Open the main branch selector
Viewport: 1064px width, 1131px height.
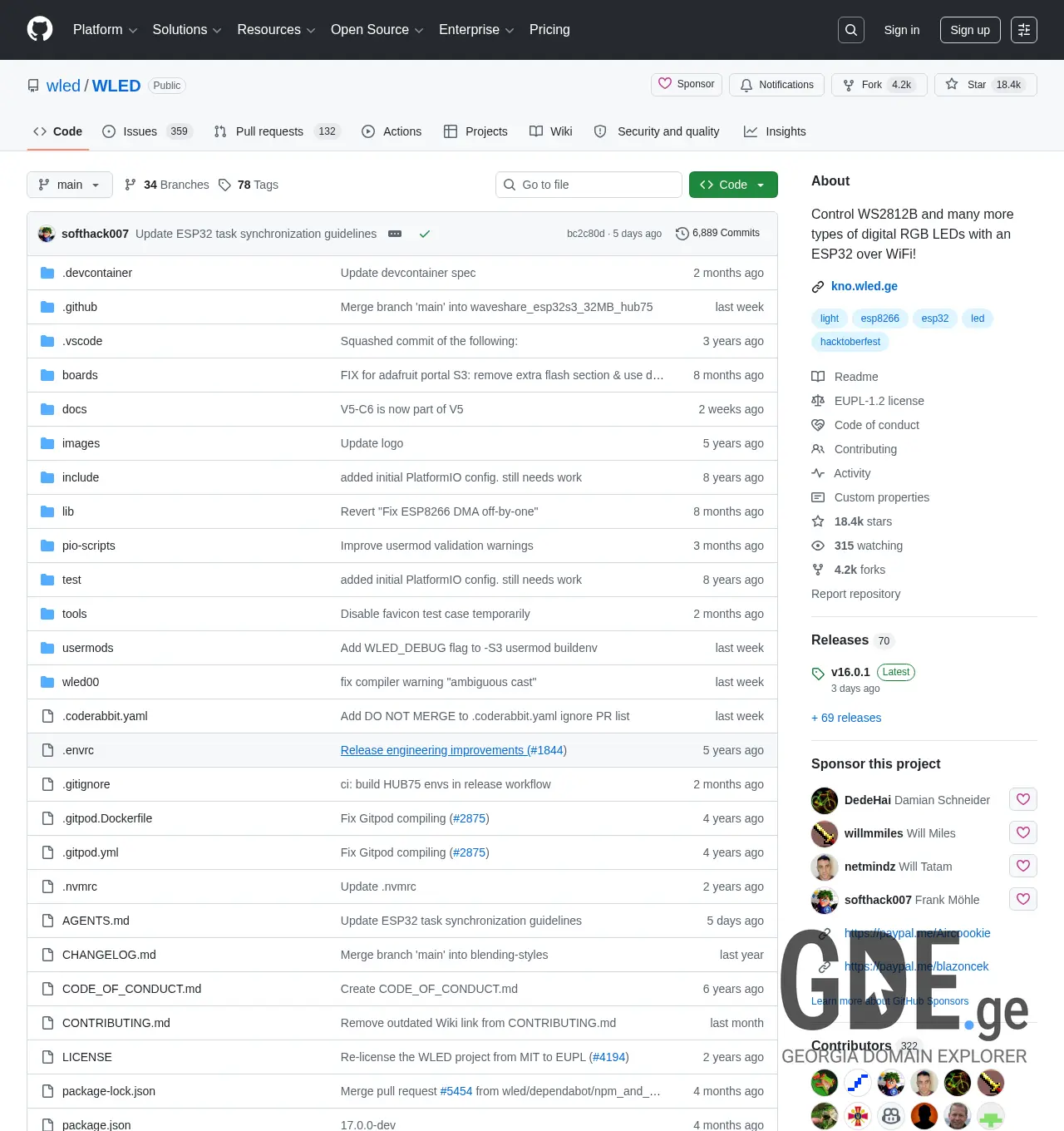click(69, 185)
